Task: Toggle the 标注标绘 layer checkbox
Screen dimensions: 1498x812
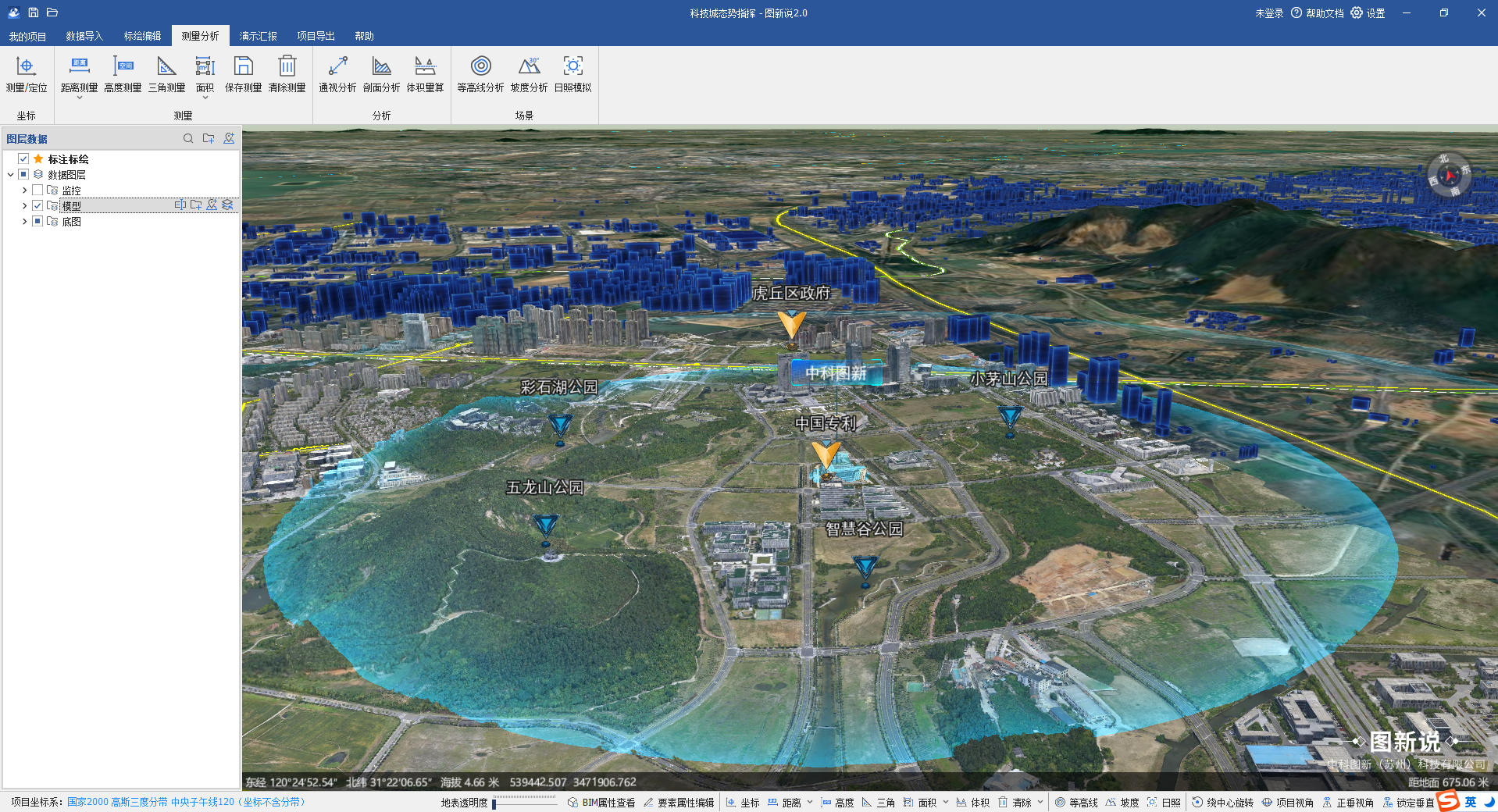Action: (23, 158)
